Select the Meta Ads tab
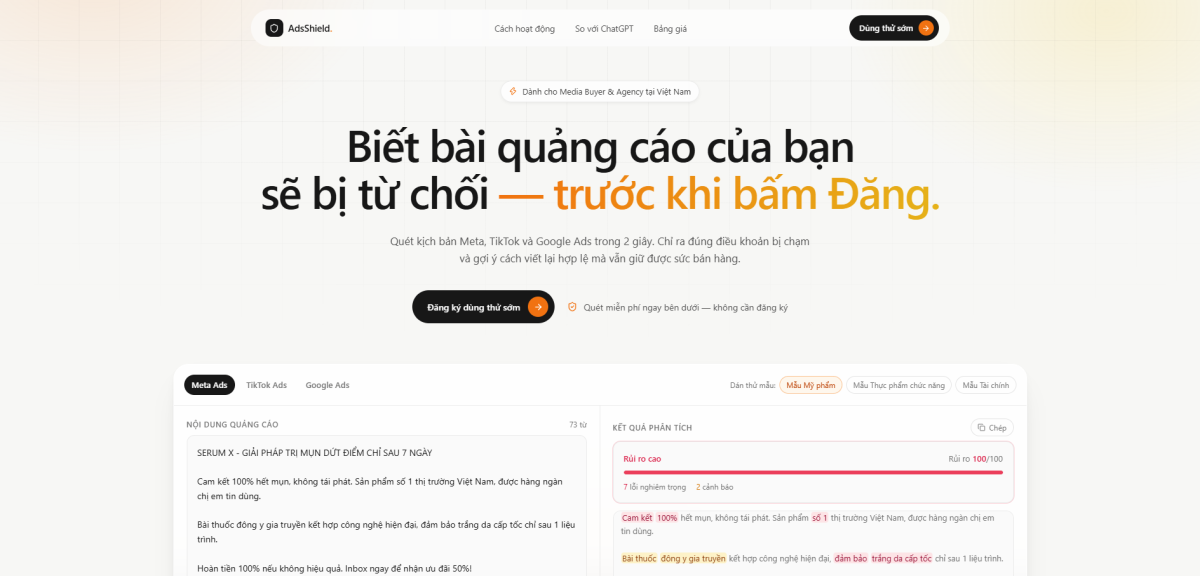Viewport: 1200px width, 576px height. (209, 385)
